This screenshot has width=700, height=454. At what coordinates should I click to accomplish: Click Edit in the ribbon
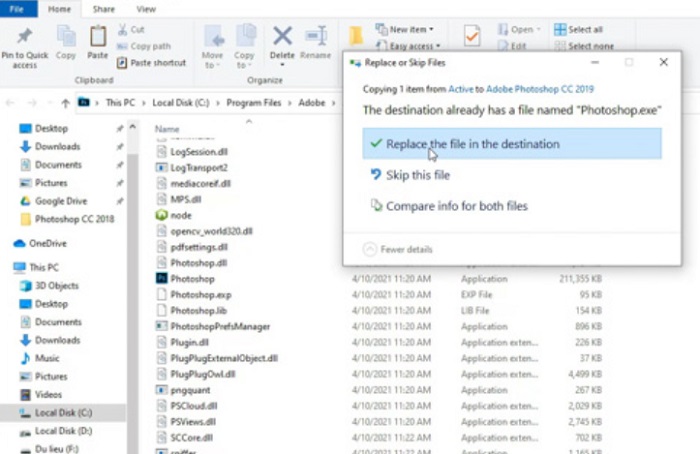pos(512,46)
